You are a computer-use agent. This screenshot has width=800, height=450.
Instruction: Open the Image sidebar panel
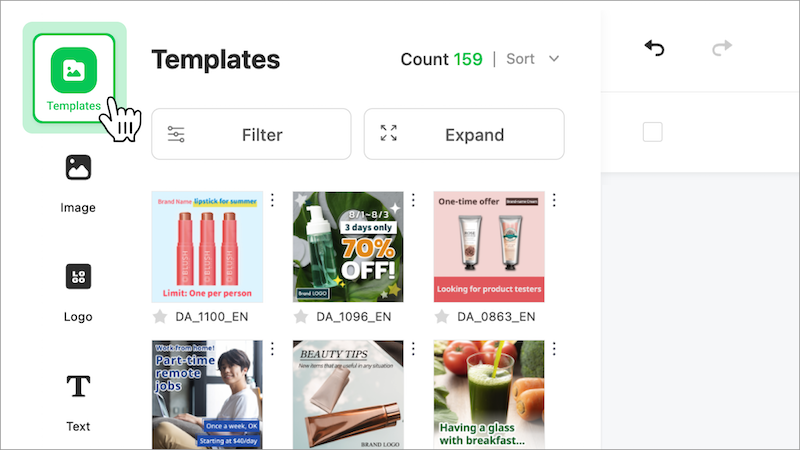click(x=78, y=181)
